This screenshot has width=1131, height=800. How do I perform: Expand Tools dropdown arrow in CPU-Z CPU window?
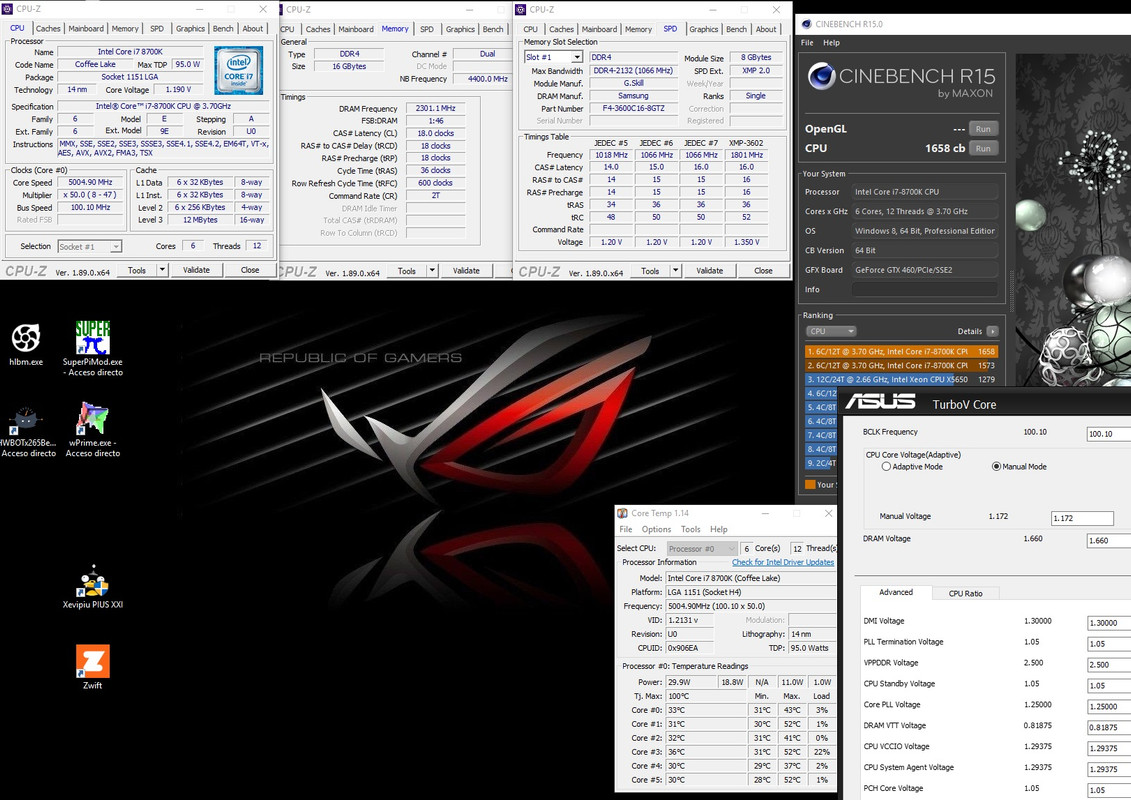click(162, 270)
